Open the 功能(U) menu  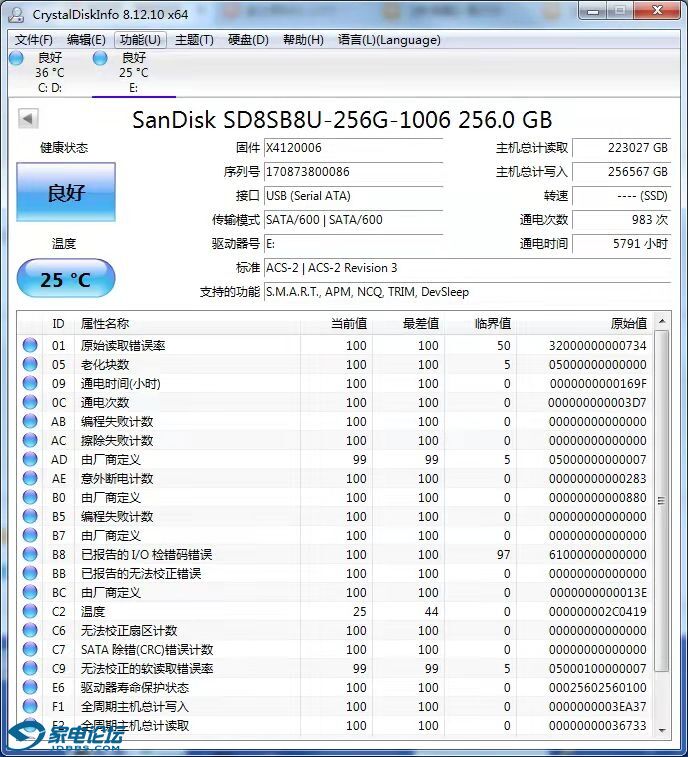[140, 40]
